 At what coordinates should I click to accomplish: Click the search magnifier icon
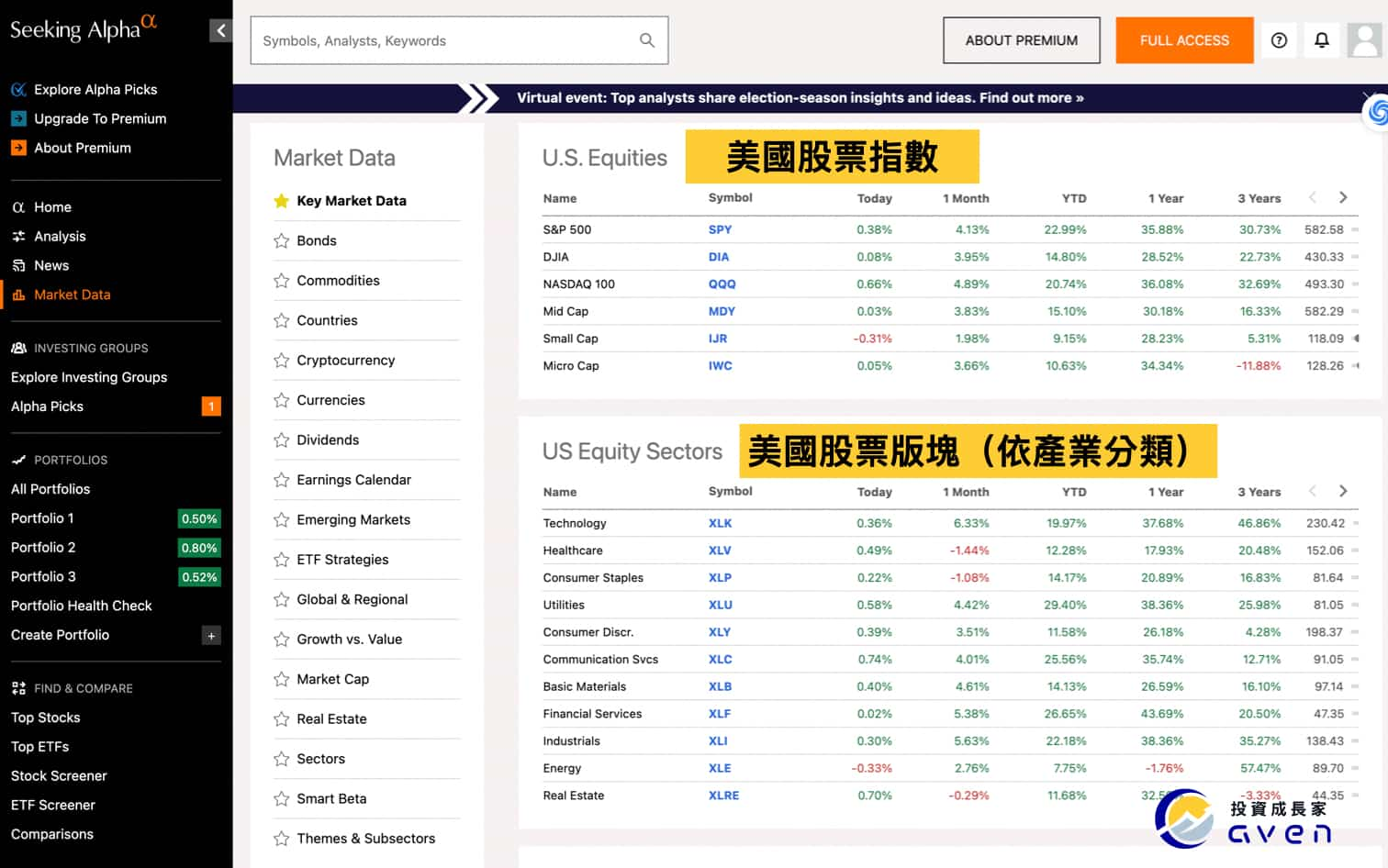(647, 40)
